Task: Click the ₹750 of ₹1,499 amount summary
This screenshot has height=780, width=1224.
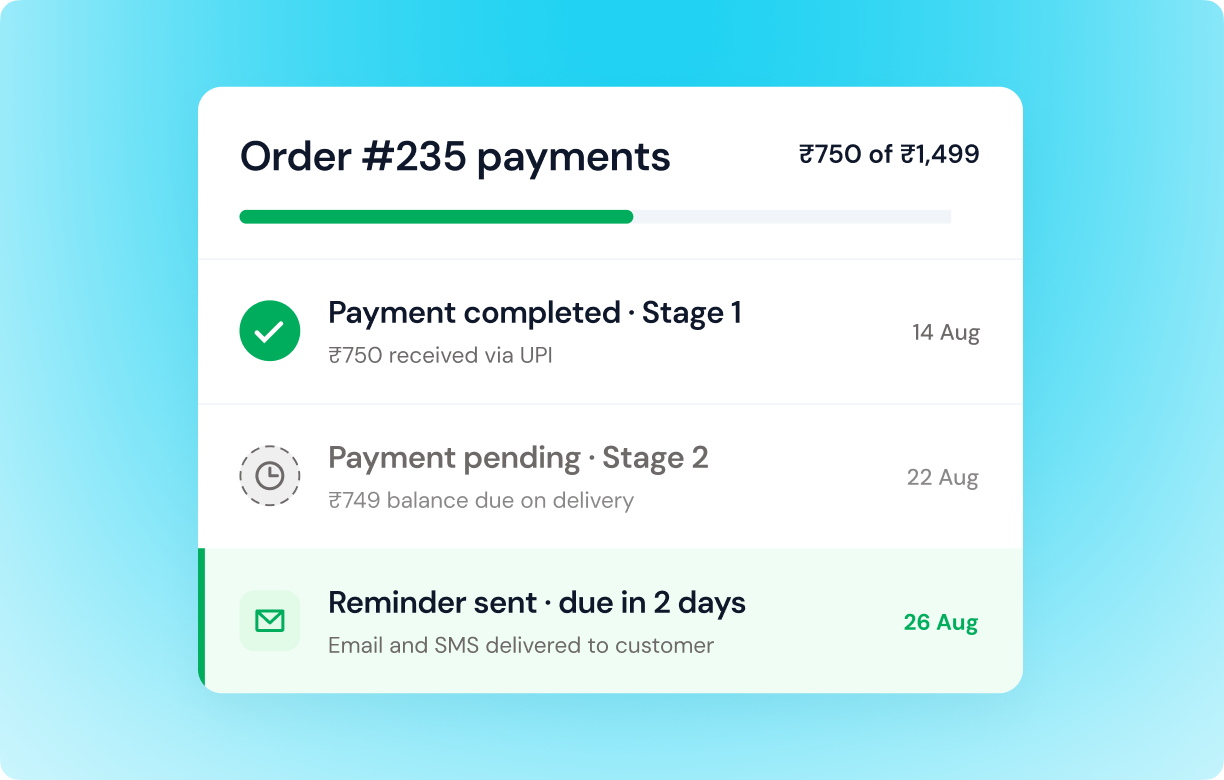Action: coord(889,155)
